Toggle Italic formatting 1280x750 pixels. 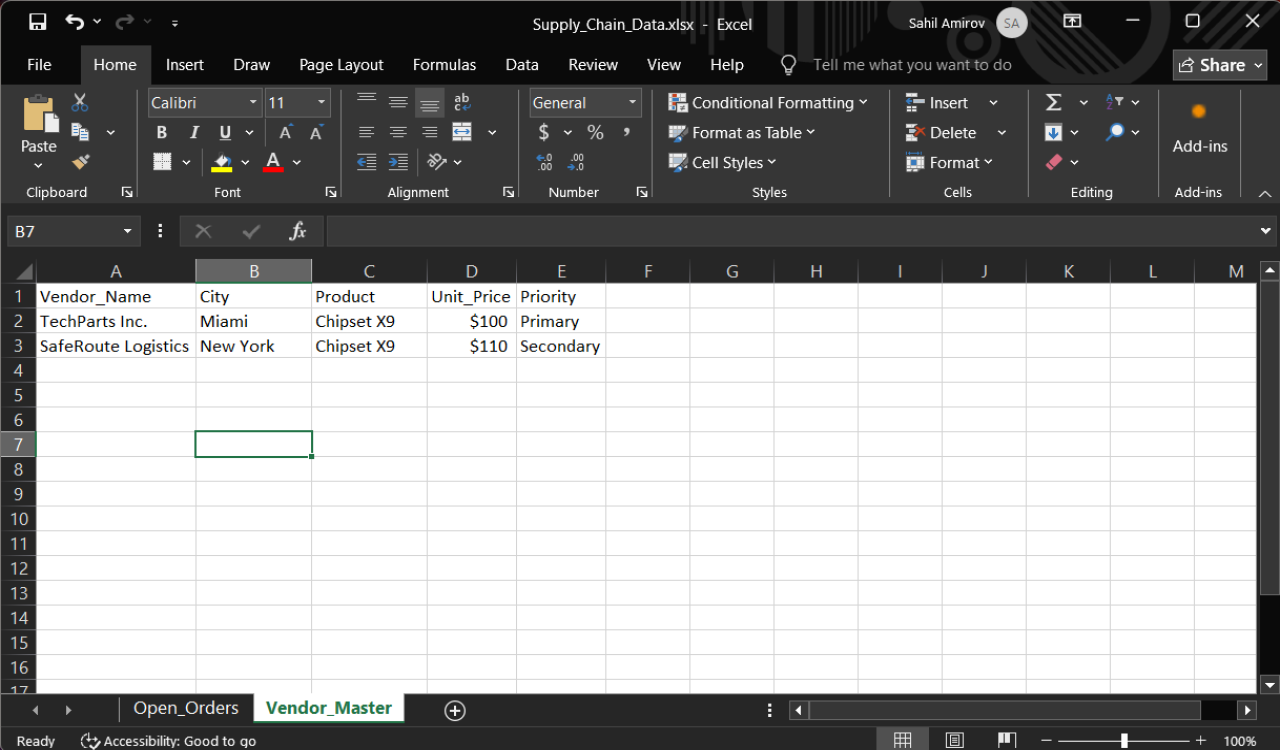point(194,133)
